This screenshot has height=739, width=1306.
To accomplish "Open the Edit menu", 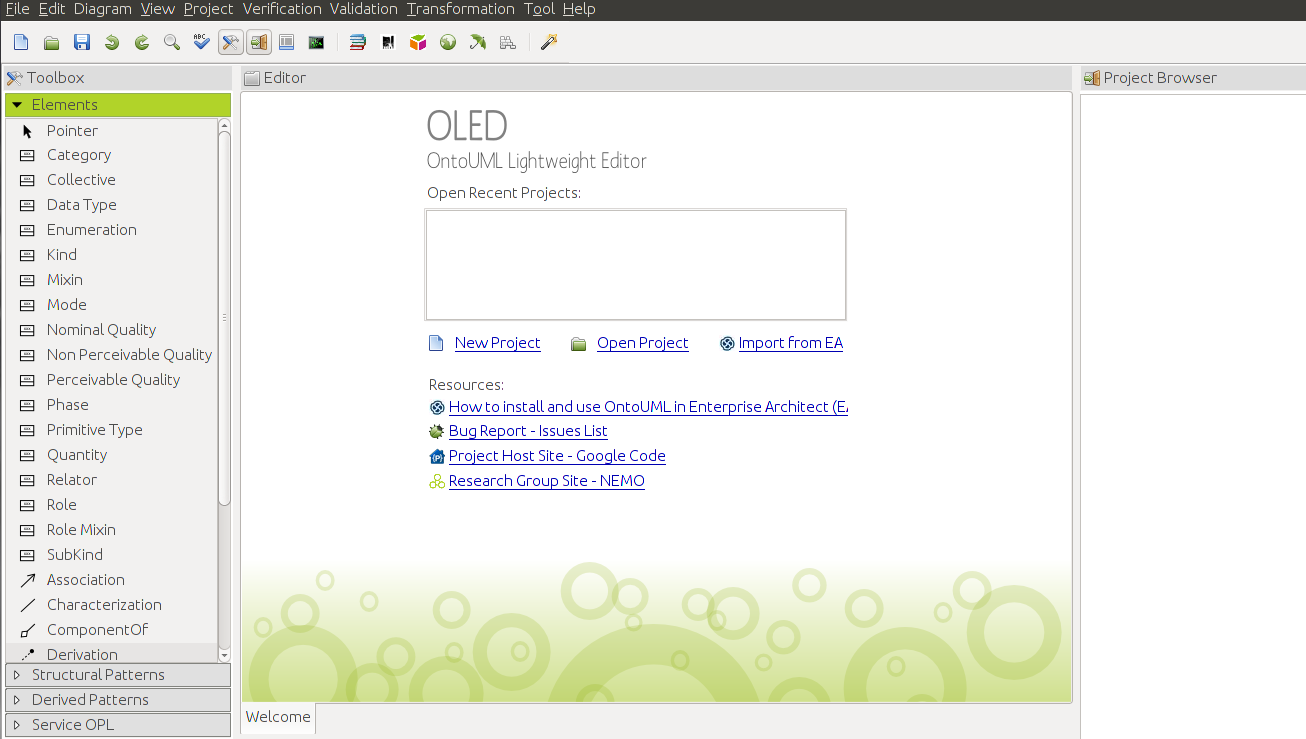I will pos(52,9).
